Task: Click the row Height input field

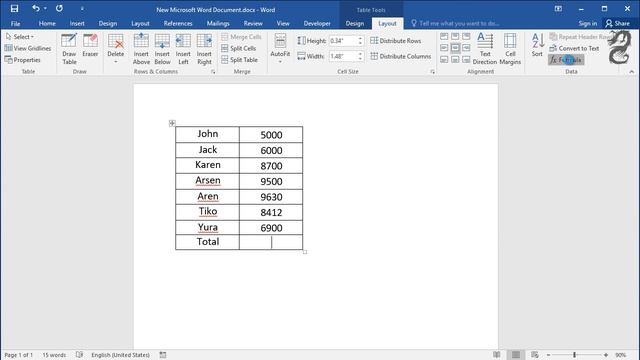Action: (343, 41)
